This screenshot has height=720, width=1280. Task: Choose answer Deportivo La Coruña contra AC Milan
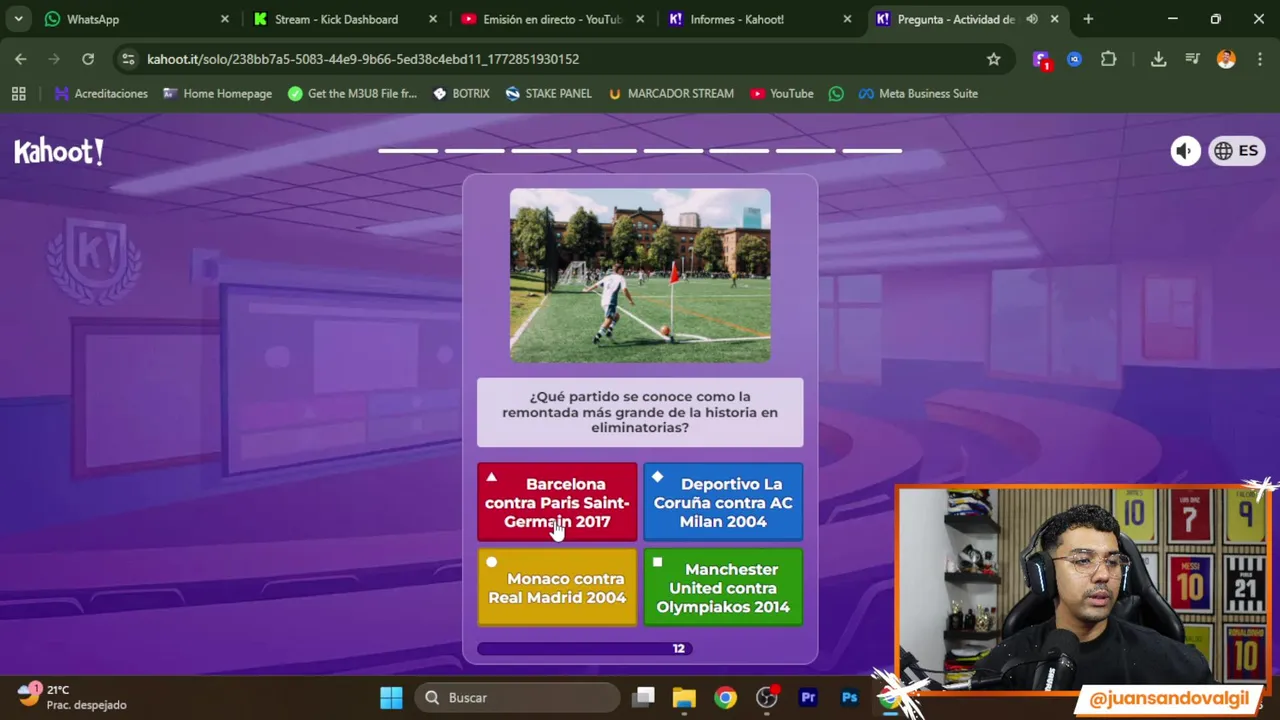[x=723, y=502]
